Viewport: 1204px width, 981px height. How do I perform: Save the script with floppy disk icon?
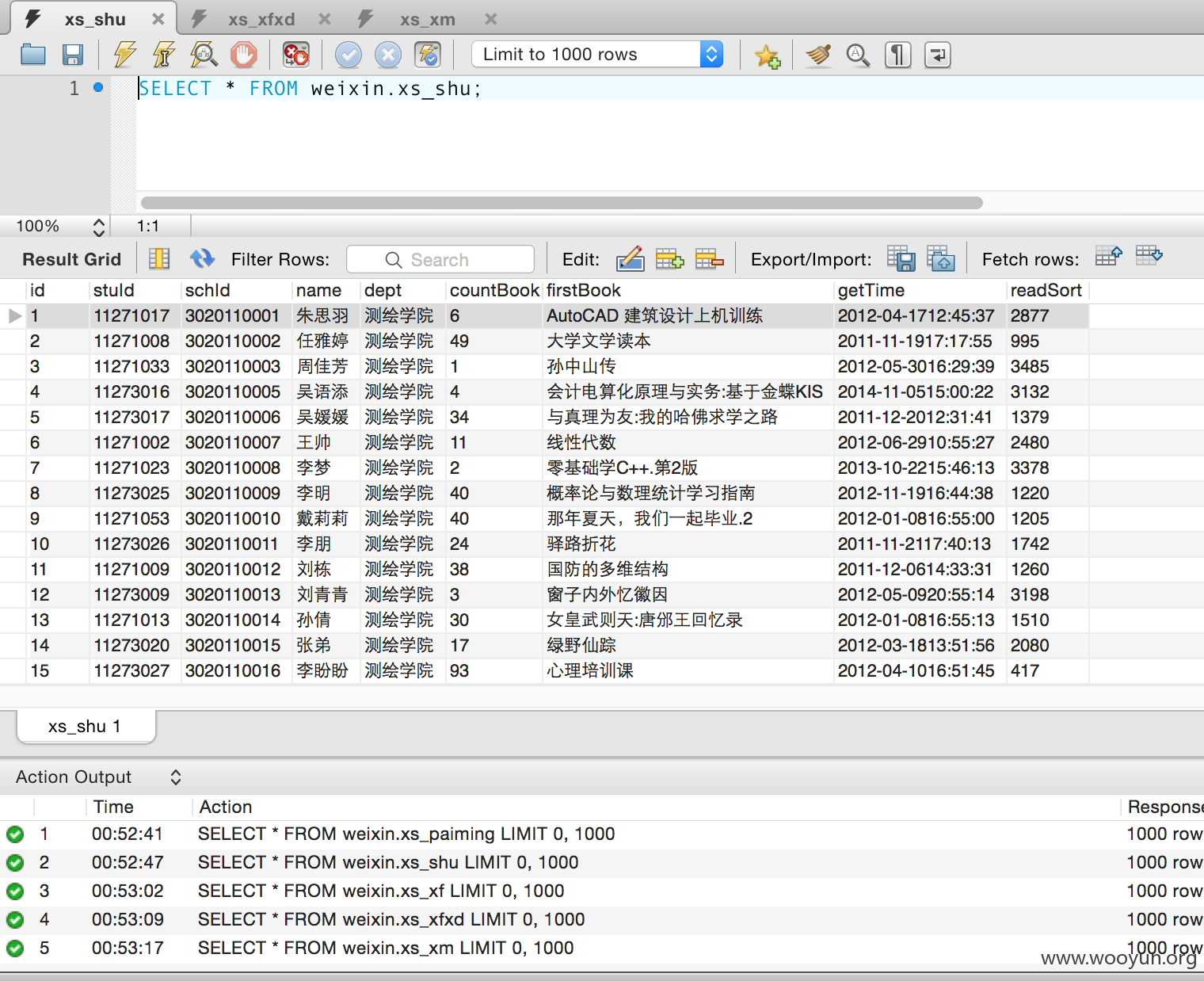pos(73,55)
